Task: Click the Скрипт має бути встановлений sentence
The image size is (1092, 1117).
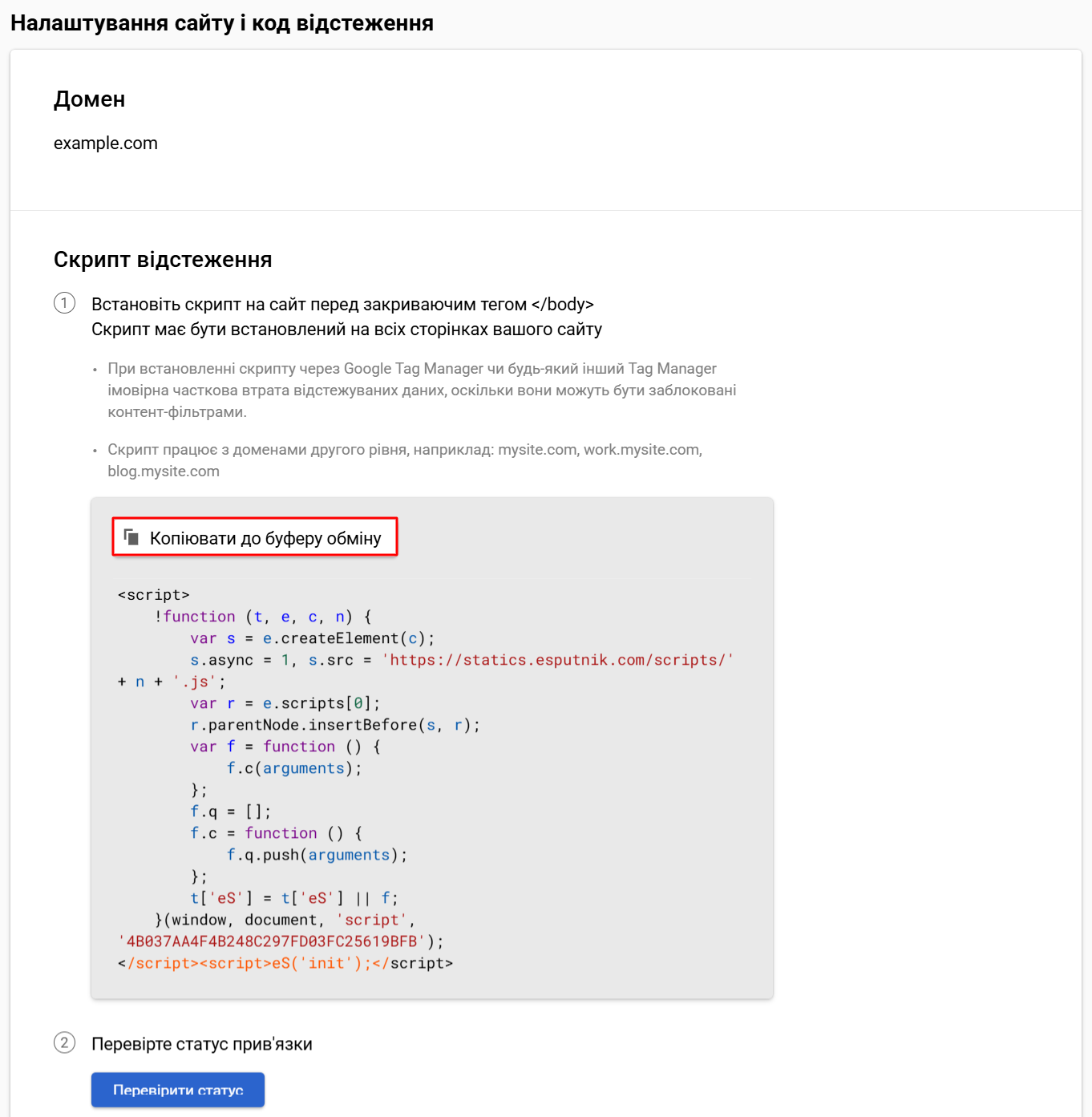Action: (x=346, y=330)
